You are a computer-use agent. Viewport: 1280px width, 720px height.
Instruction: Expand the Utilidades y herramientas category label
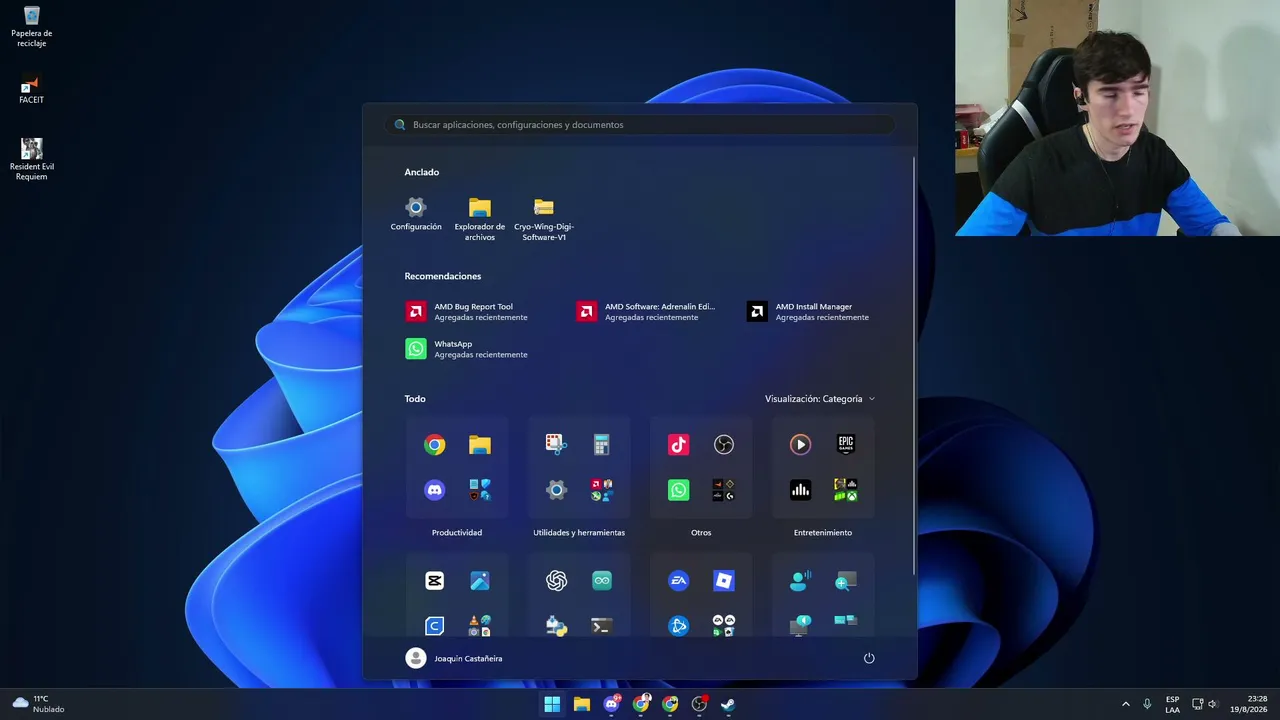(x=579, y=533)
